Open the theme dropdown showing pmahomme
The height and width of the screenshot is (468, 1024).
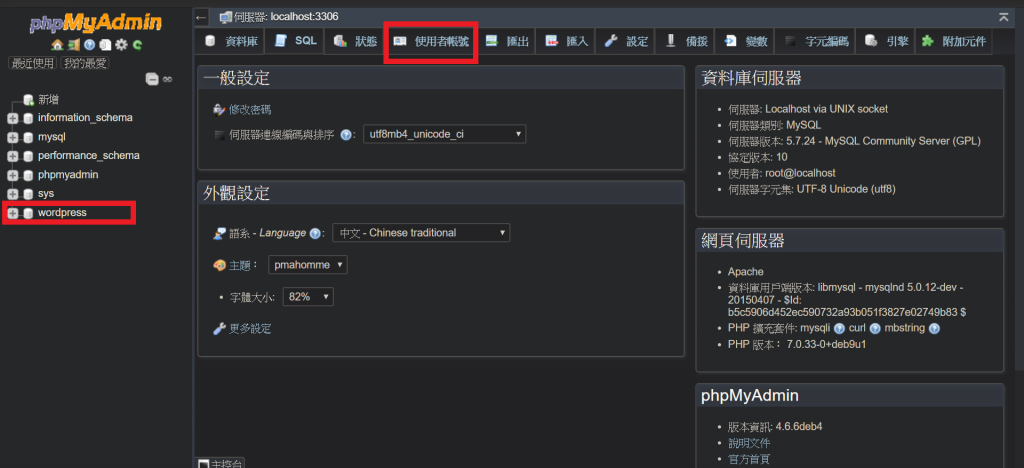click(308, 265)
